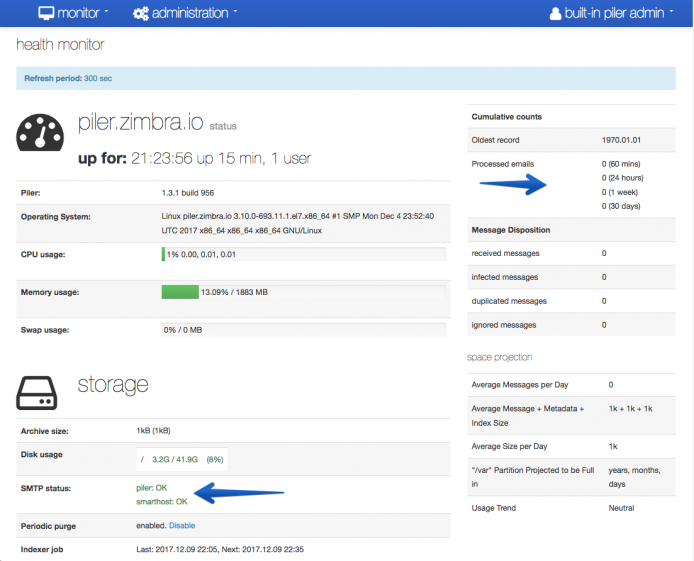Image resolution: width=694 pixels, height=561 pixels.
Task: Click the '0 (24 hours)' processed emails value
Action: coord(622,177)
